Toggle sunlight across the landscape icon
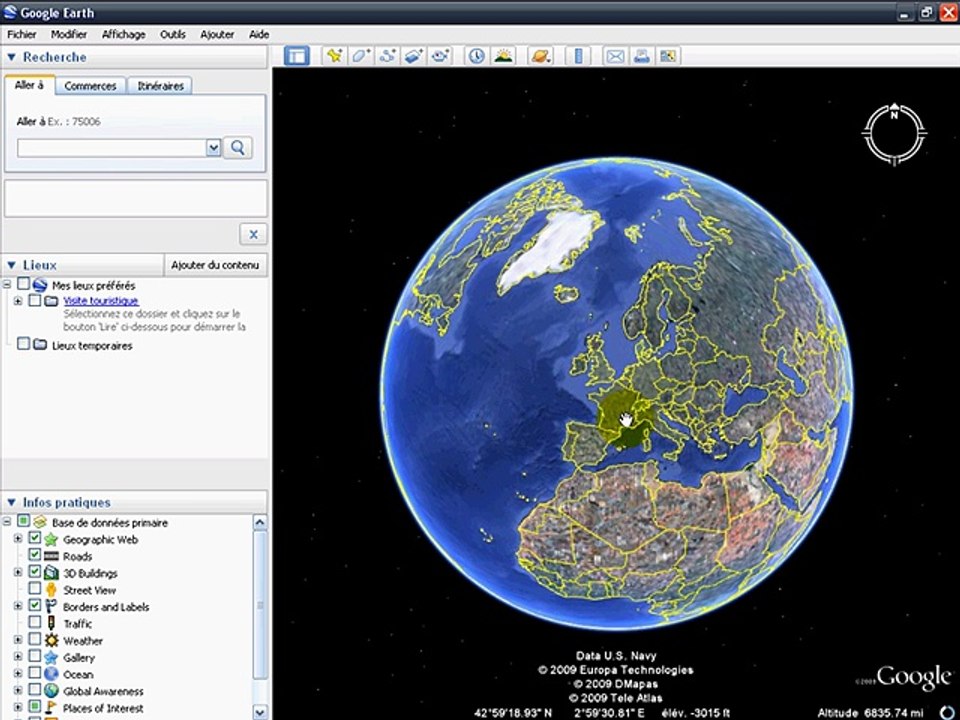The image size is (960, 720). pos(503,56)
